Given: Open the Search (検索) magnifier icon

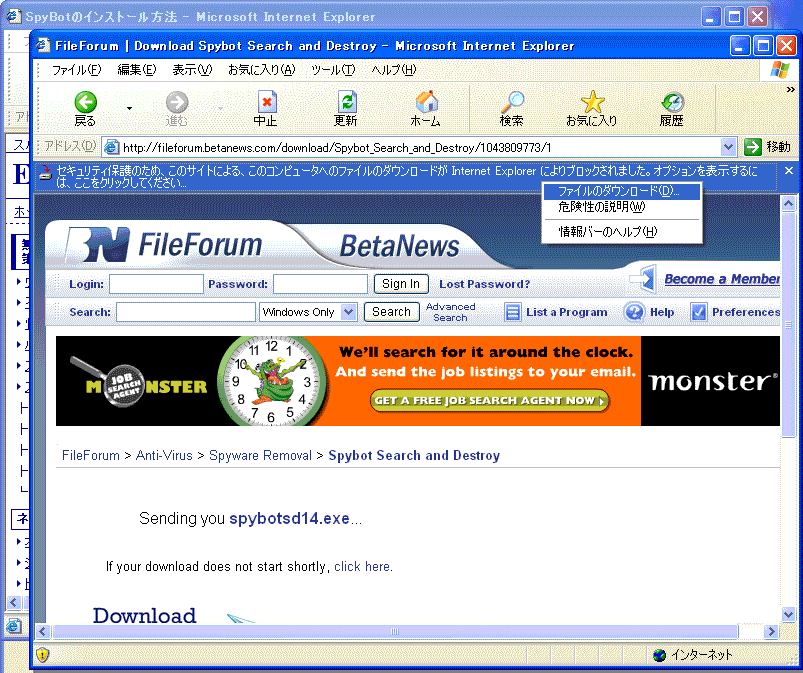Looking at the screenshot, I should click(x=512, y=102).
